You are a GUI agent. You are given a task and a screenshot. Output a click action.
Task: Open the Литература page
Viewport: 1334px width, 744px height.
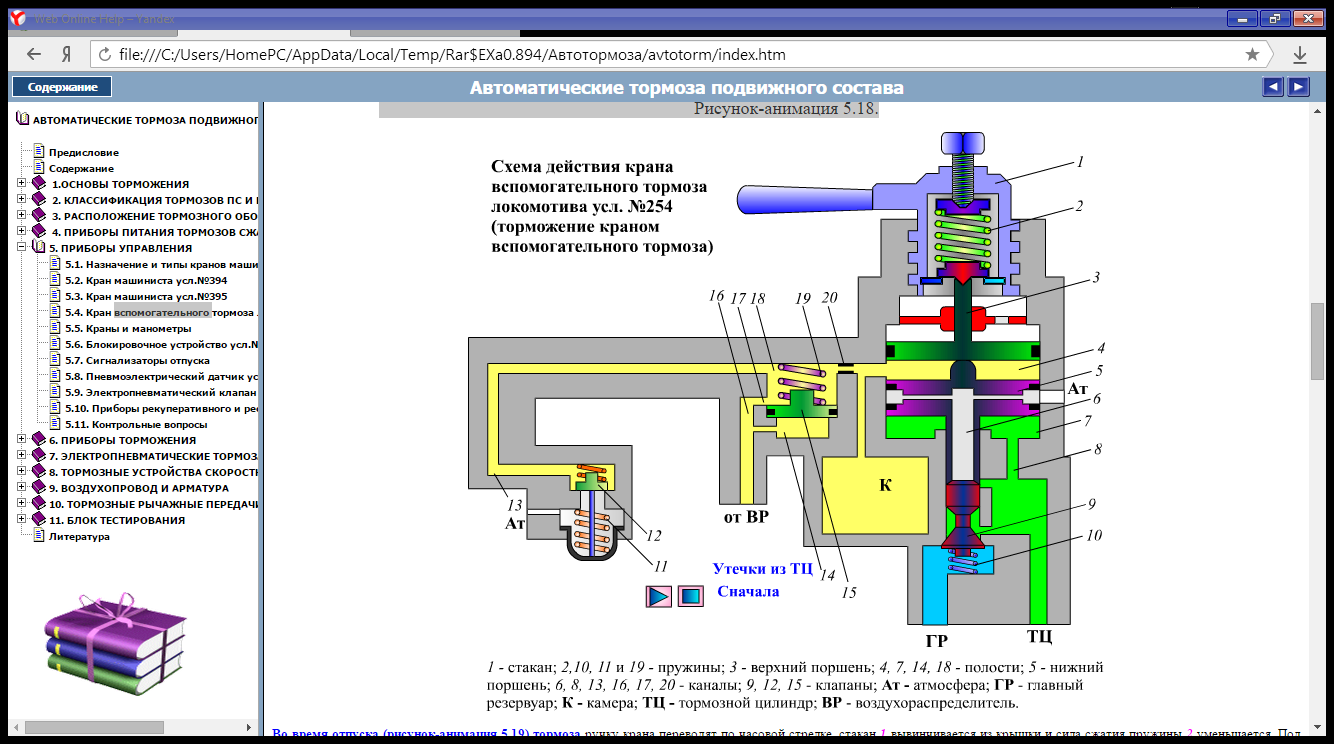79,536
